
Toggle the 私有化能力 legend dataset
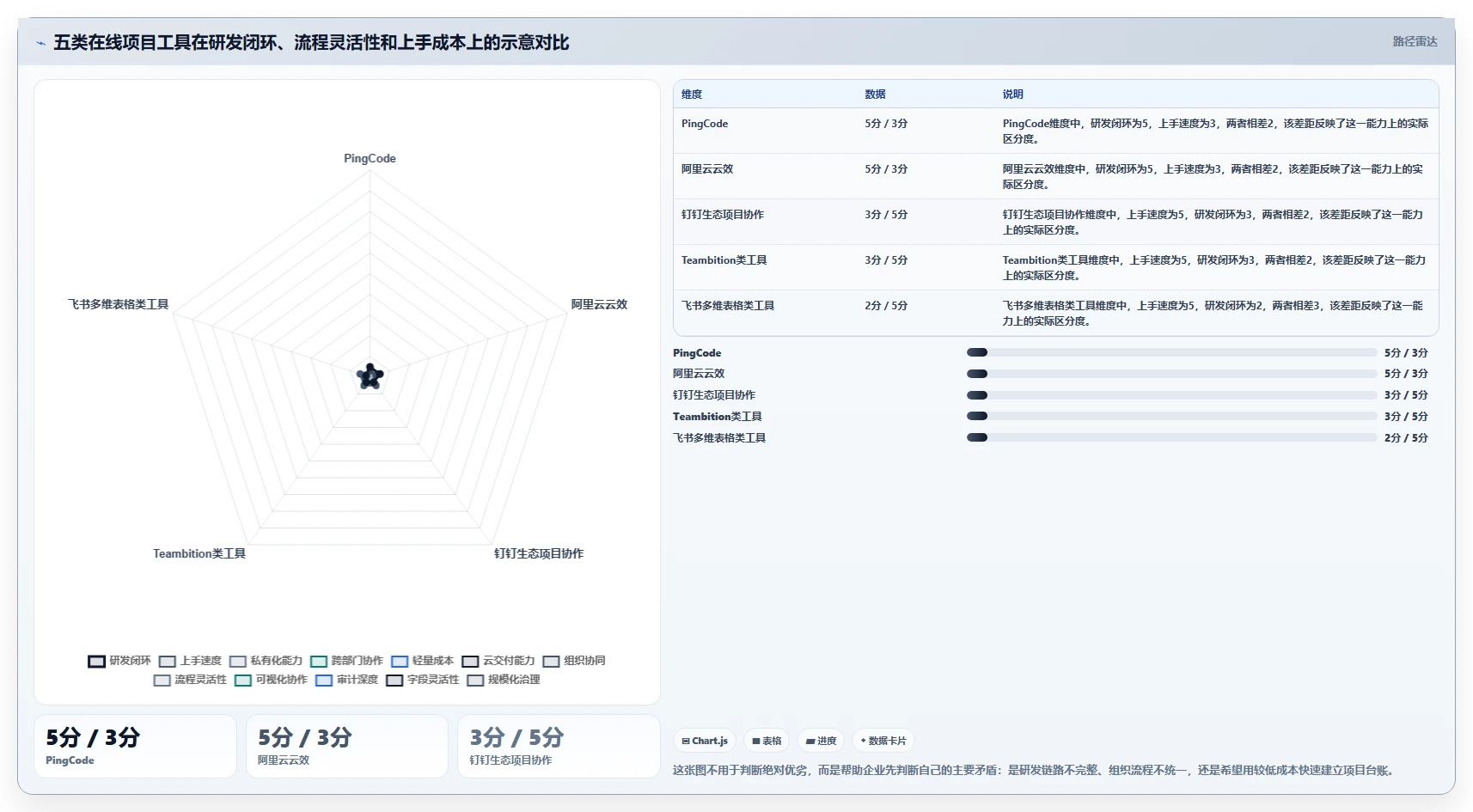[266, 661]
